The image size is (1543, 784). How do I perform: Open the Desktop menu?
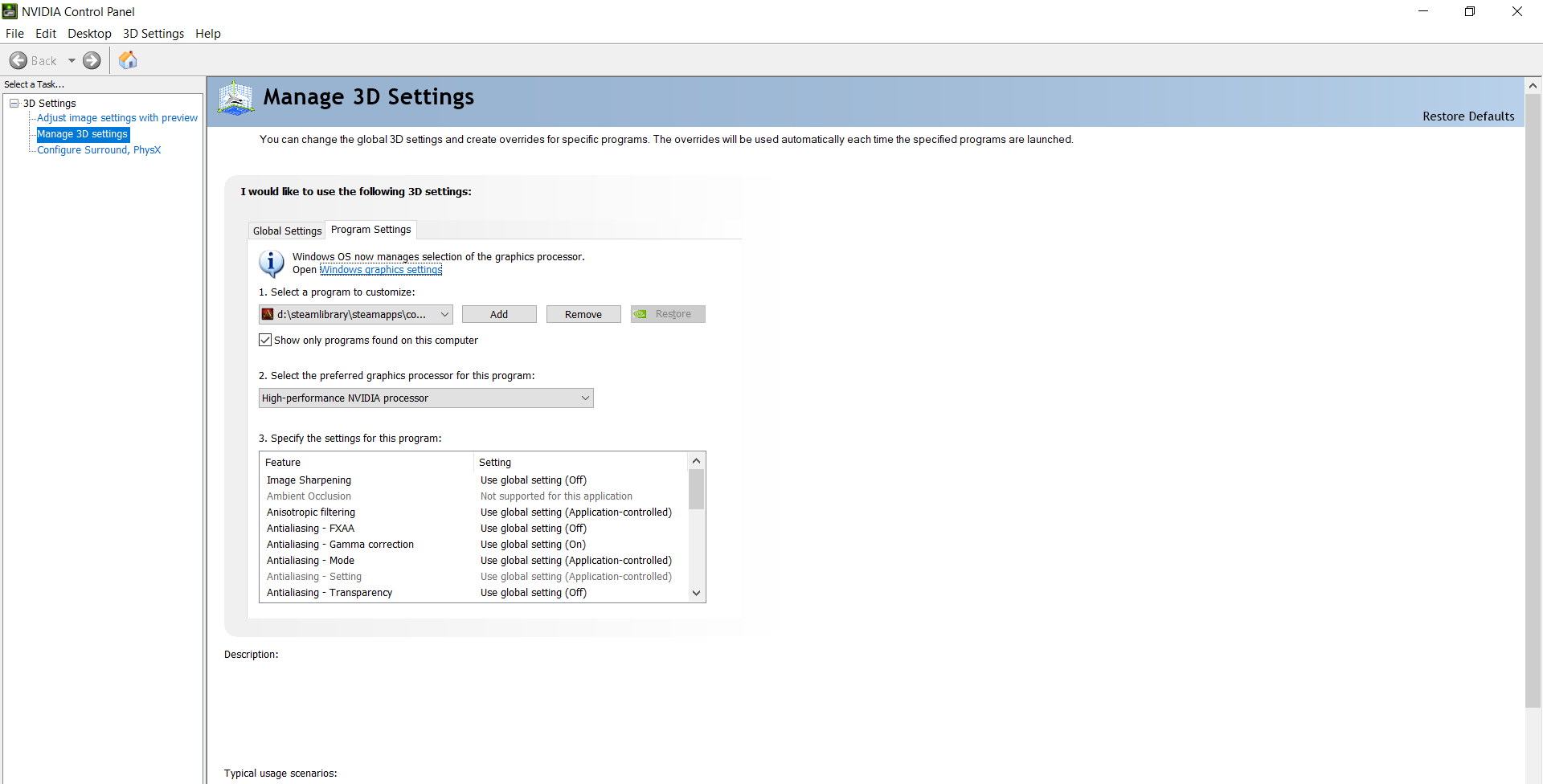[89, 34]
